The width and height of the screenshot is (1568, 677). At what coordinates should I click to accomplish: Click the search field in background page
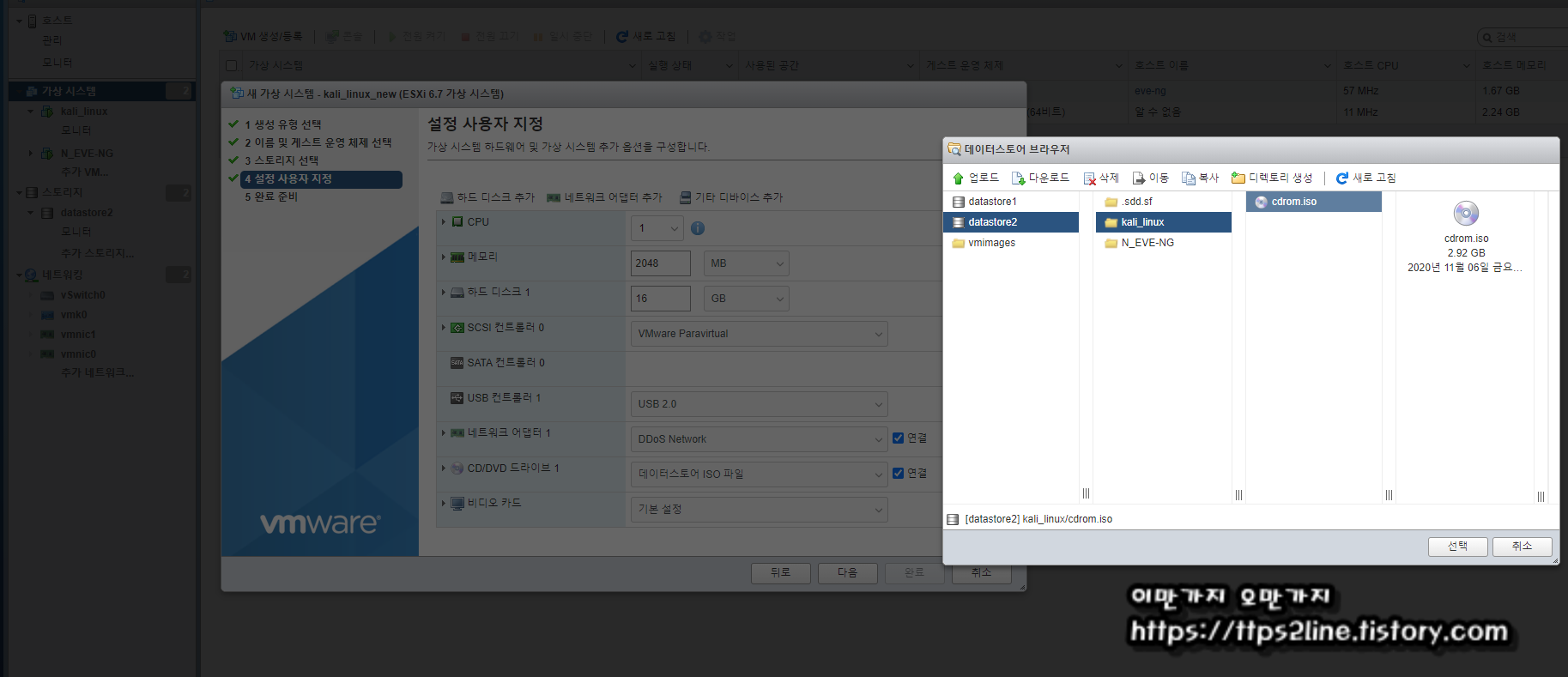tap(1523, 37)
